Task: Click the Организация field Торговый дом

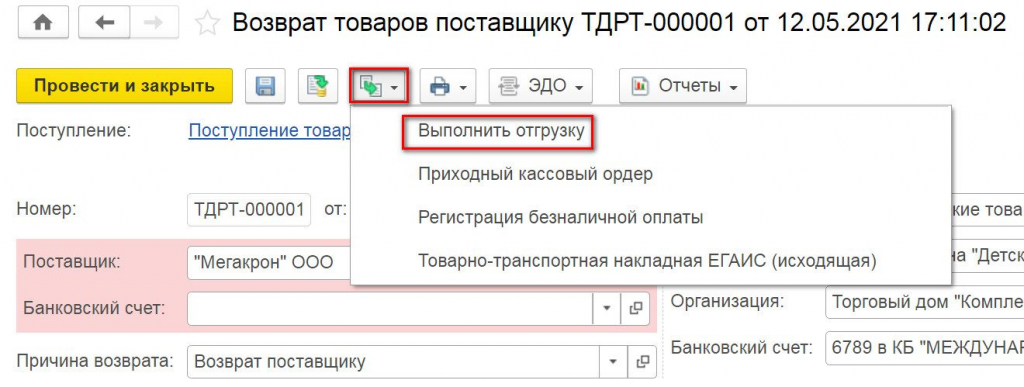Action: point(924,302)
